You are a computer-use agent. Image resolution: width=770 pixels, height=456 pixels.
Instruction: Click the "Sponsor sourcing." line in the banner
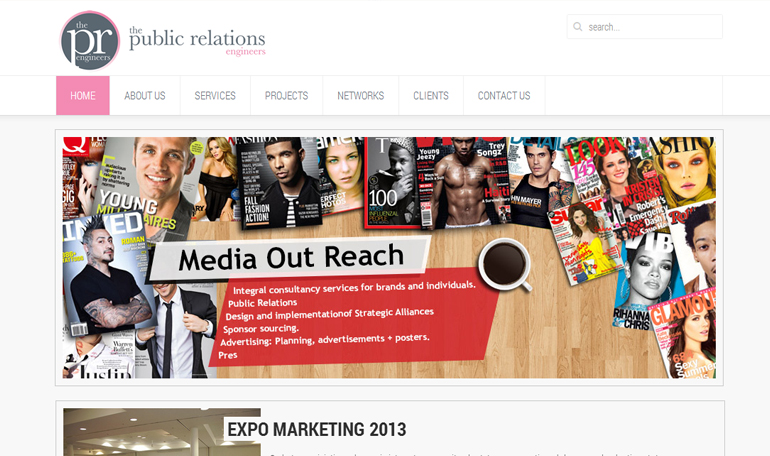(x=261, y=328)
